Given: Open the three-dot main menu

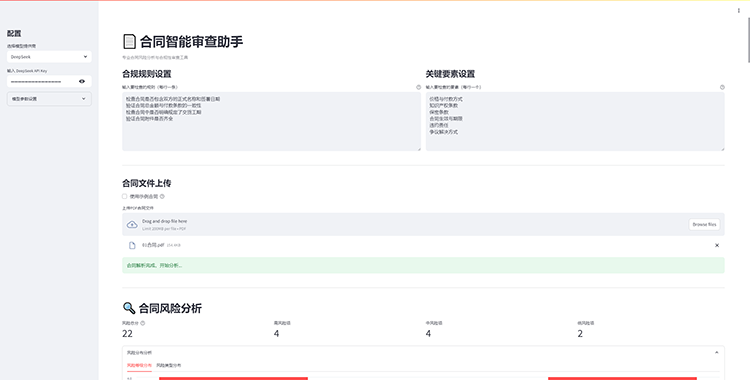Looking at the screenshot, I should pyautogui.click(x=739, y=11).
